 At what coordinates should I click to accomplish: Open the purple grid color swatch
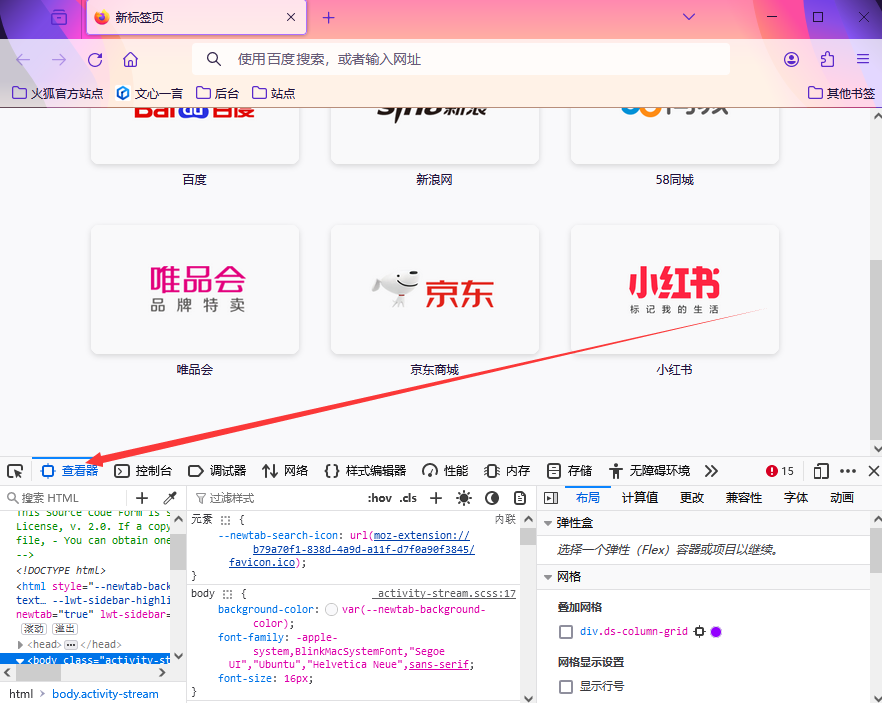pos(716,632)
